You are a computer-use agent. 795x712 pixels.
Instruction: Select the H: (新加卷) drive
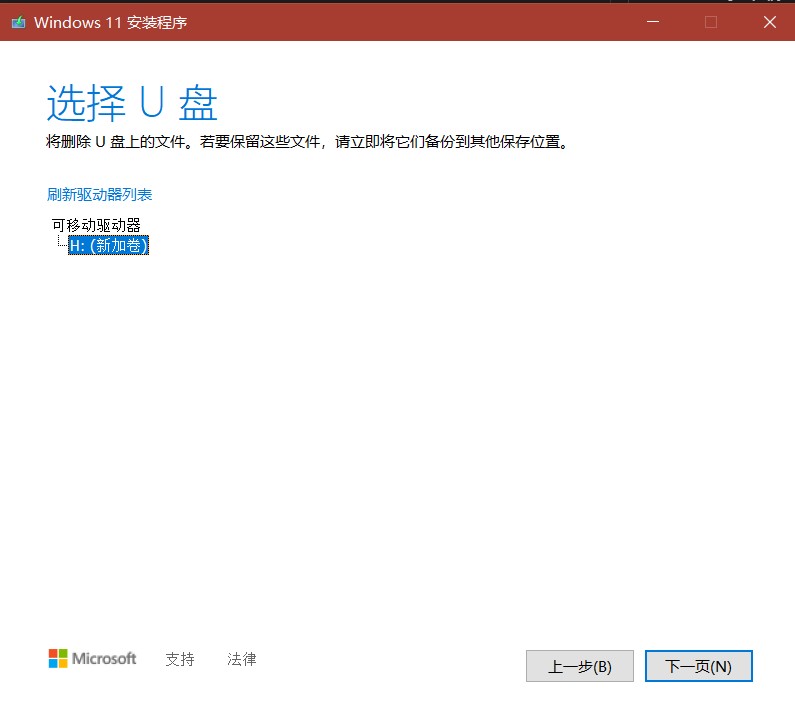(x=109, y=245)
